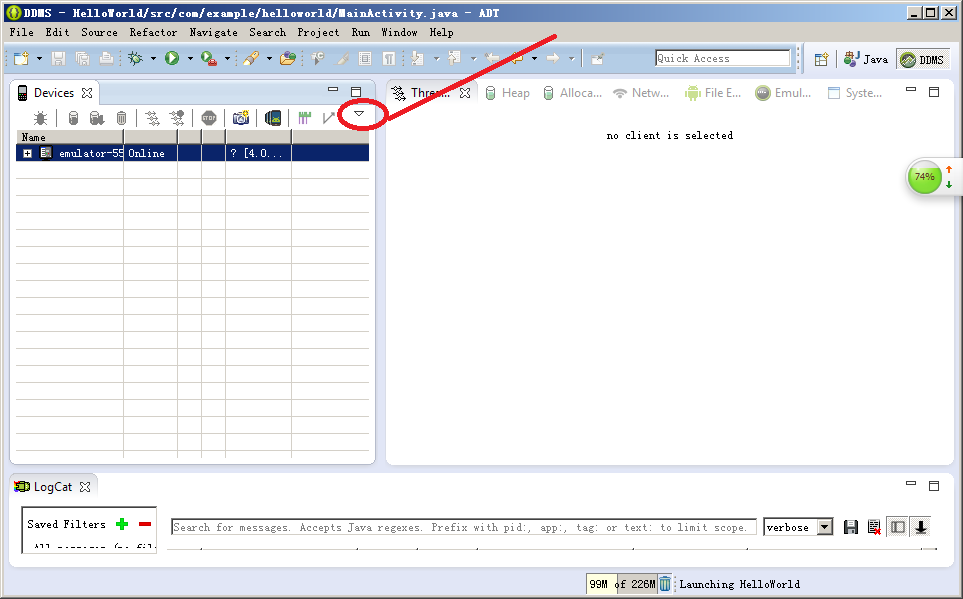This screenshot has height=599, width=963.
Task: Click the Name column header in Devices
Action: point(69,137)
